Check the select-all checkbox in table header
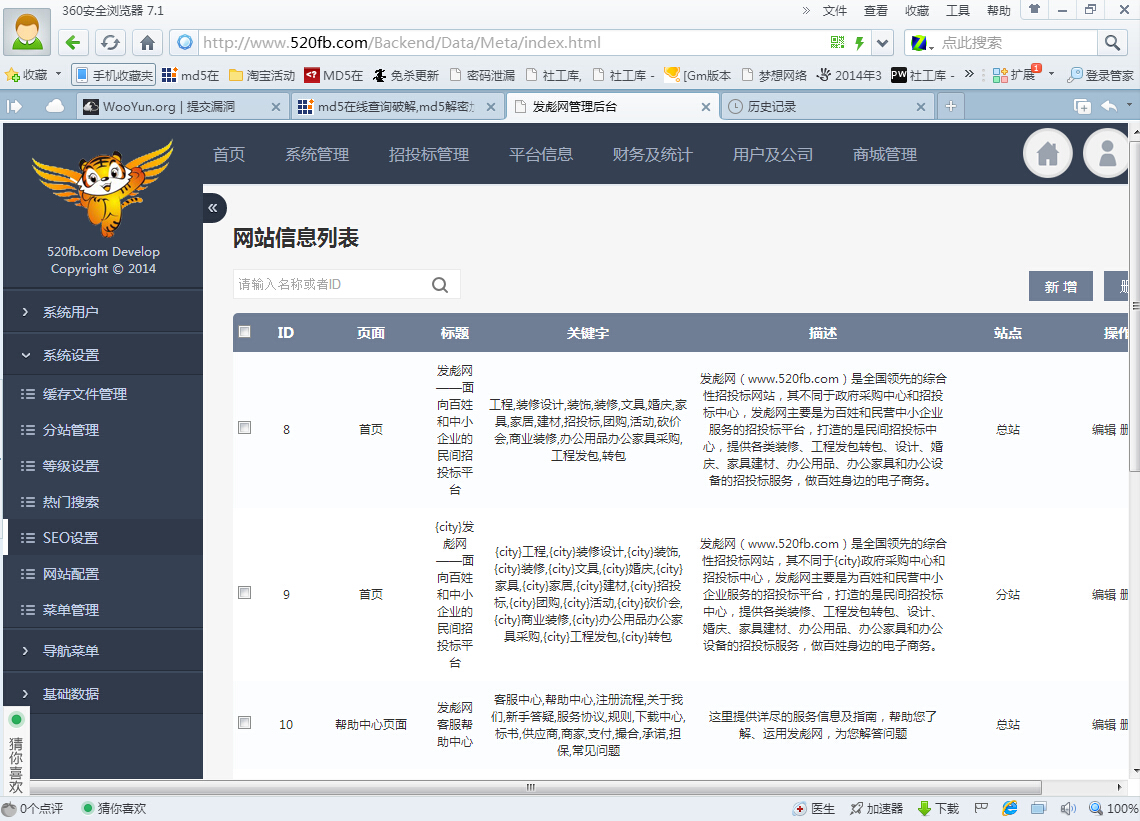This screenshot has width=1140, height=821. (x=245, y=332)
